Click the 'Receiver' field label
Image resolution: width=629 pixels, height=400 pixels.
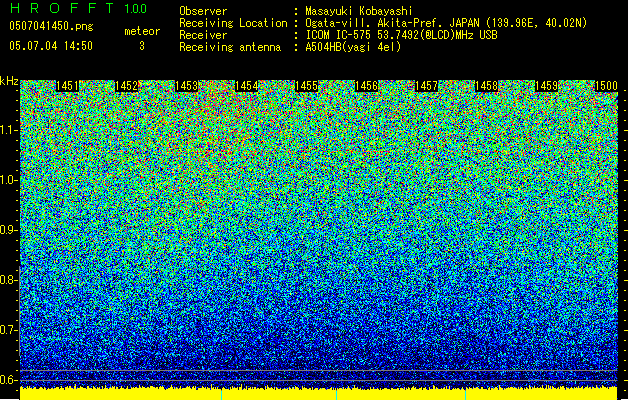click(x=203, y=35)
